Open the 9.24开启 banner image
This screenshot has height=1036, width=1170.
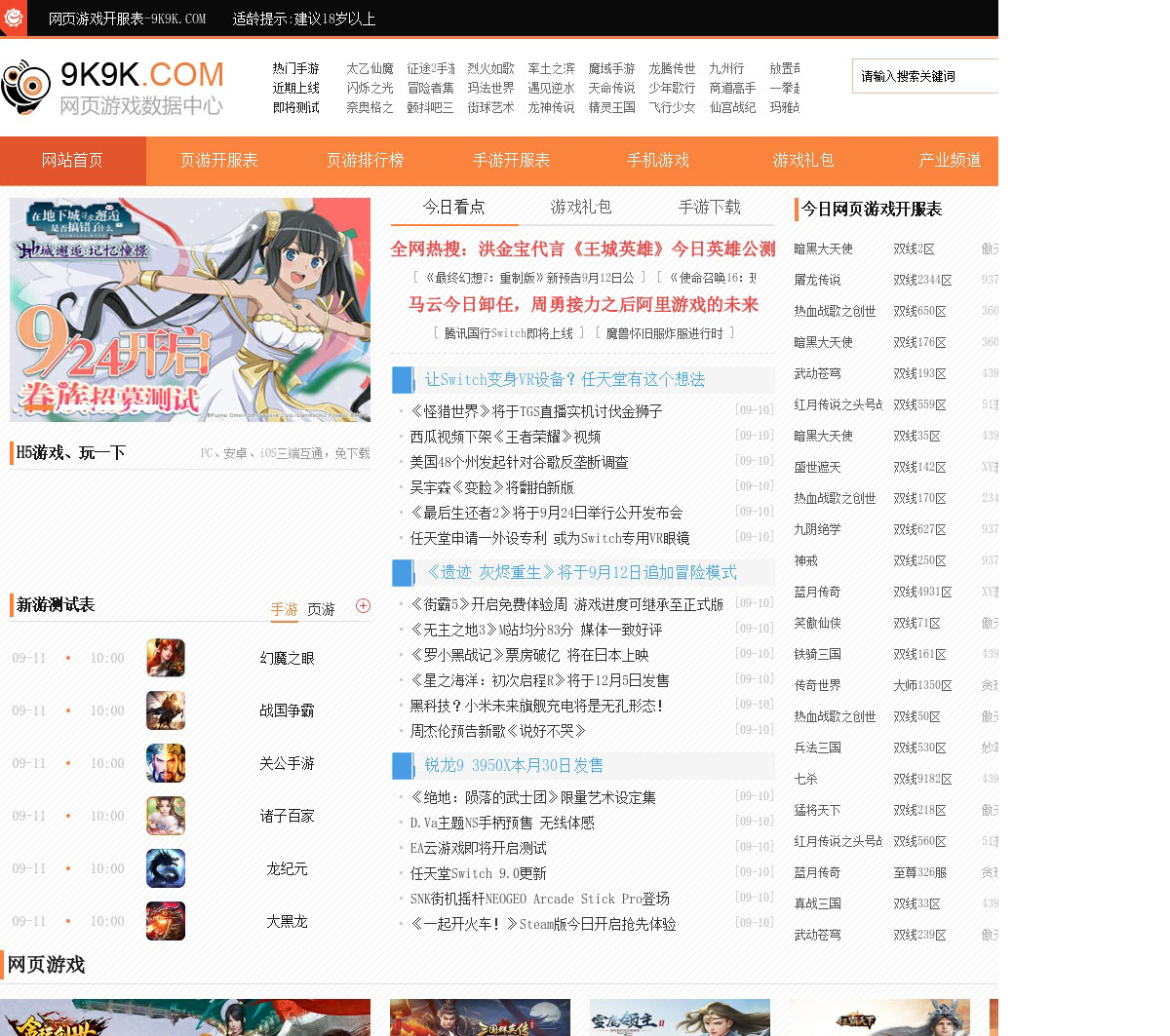coord(190,310)
